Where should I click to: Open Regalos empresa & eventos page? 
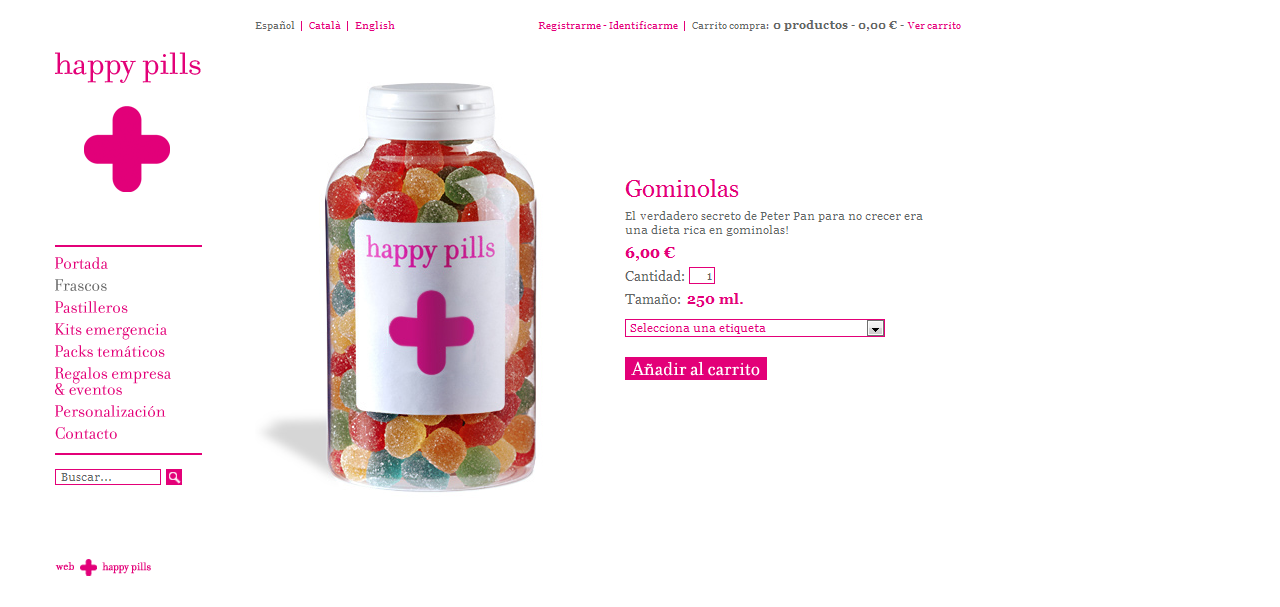coord(113,382)
